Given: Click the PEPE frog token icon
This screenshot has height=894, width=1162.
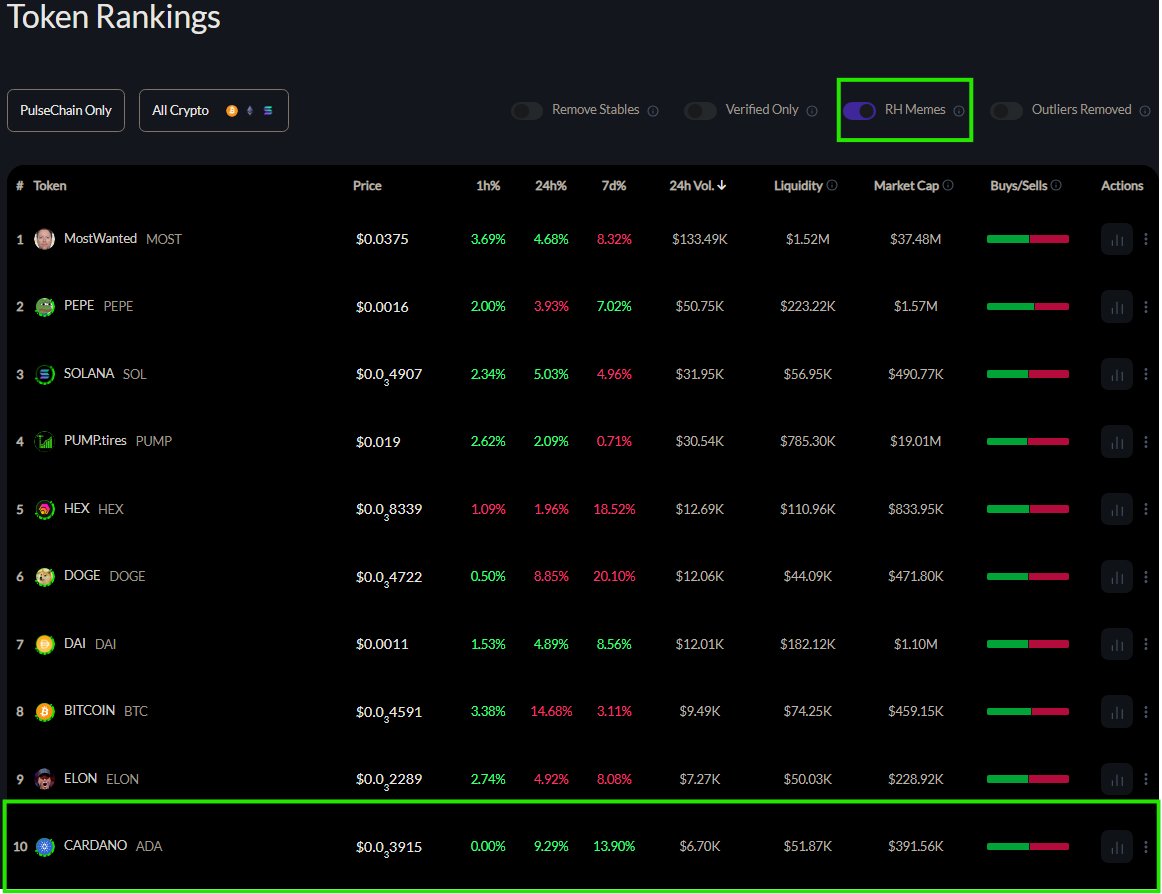Looking at the screenshot, I should coord(44,307).
